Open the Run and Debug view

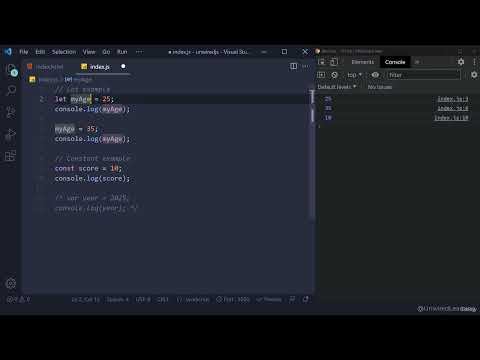pyautogui.click(x=11, y=134)
